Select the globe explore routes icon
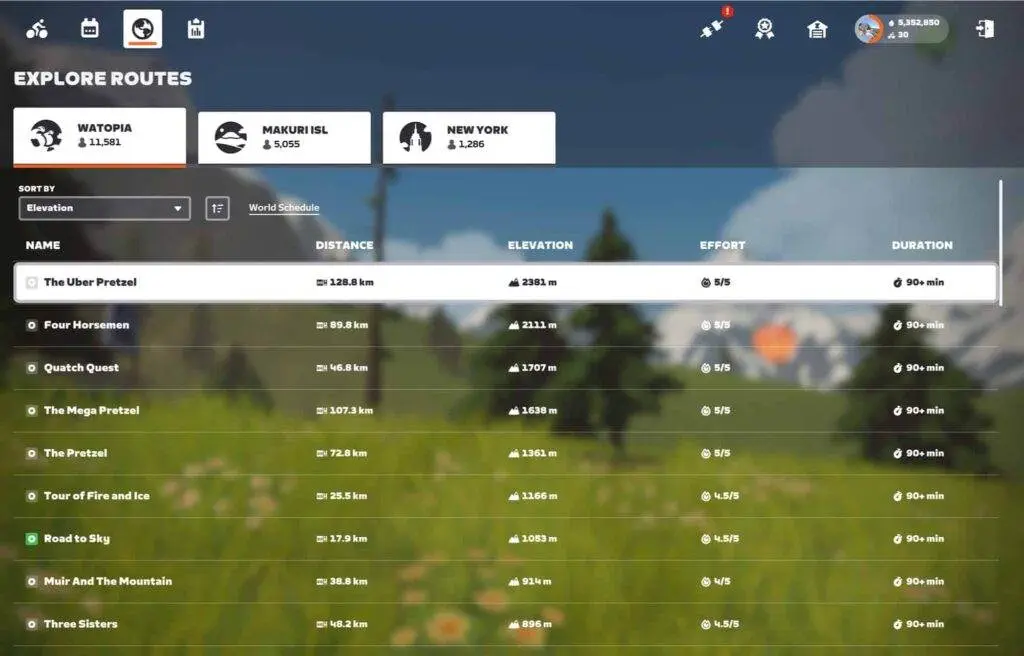Viewport: 1024px width, 656px height. pos(142,29)
